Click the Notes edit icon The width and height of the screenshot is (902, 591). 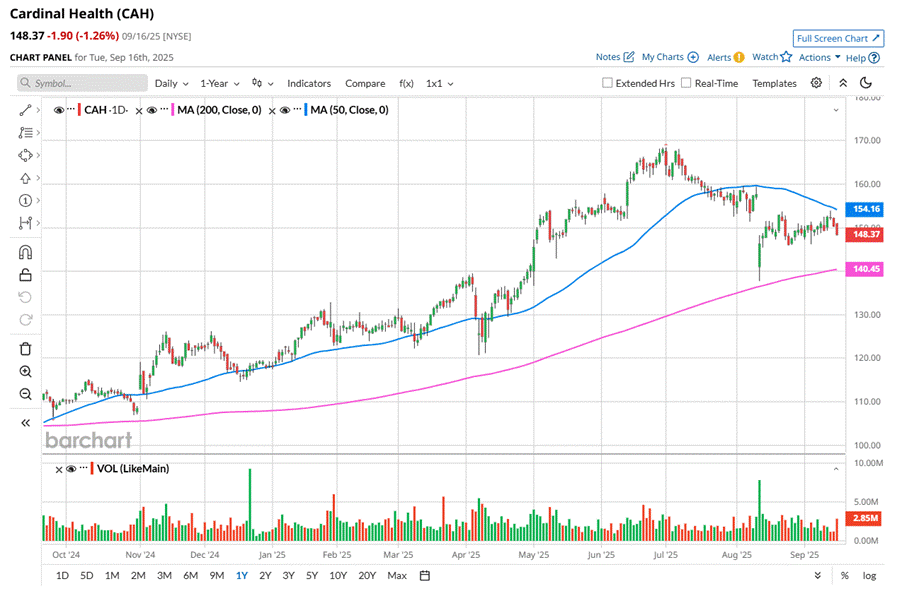click(629, 57)
